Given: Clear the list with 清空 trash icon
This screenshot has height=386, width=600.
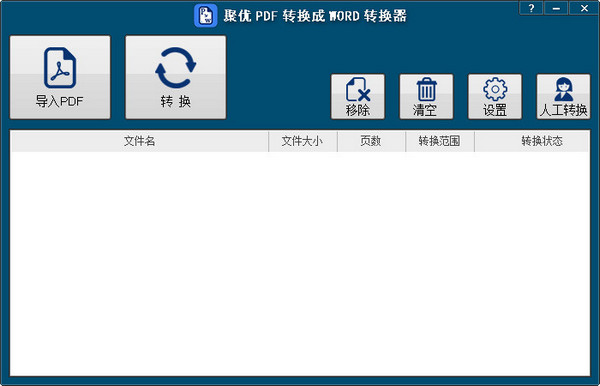Looking at the screenshot, I should 426,96.
